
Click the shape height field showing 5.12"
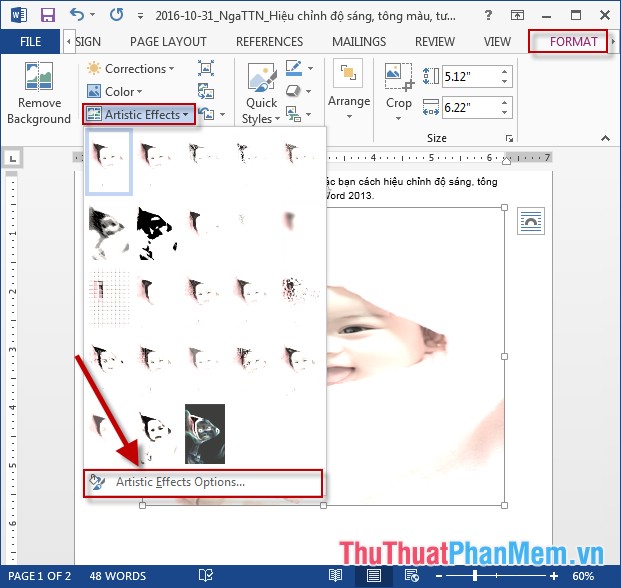pos(470,76)
